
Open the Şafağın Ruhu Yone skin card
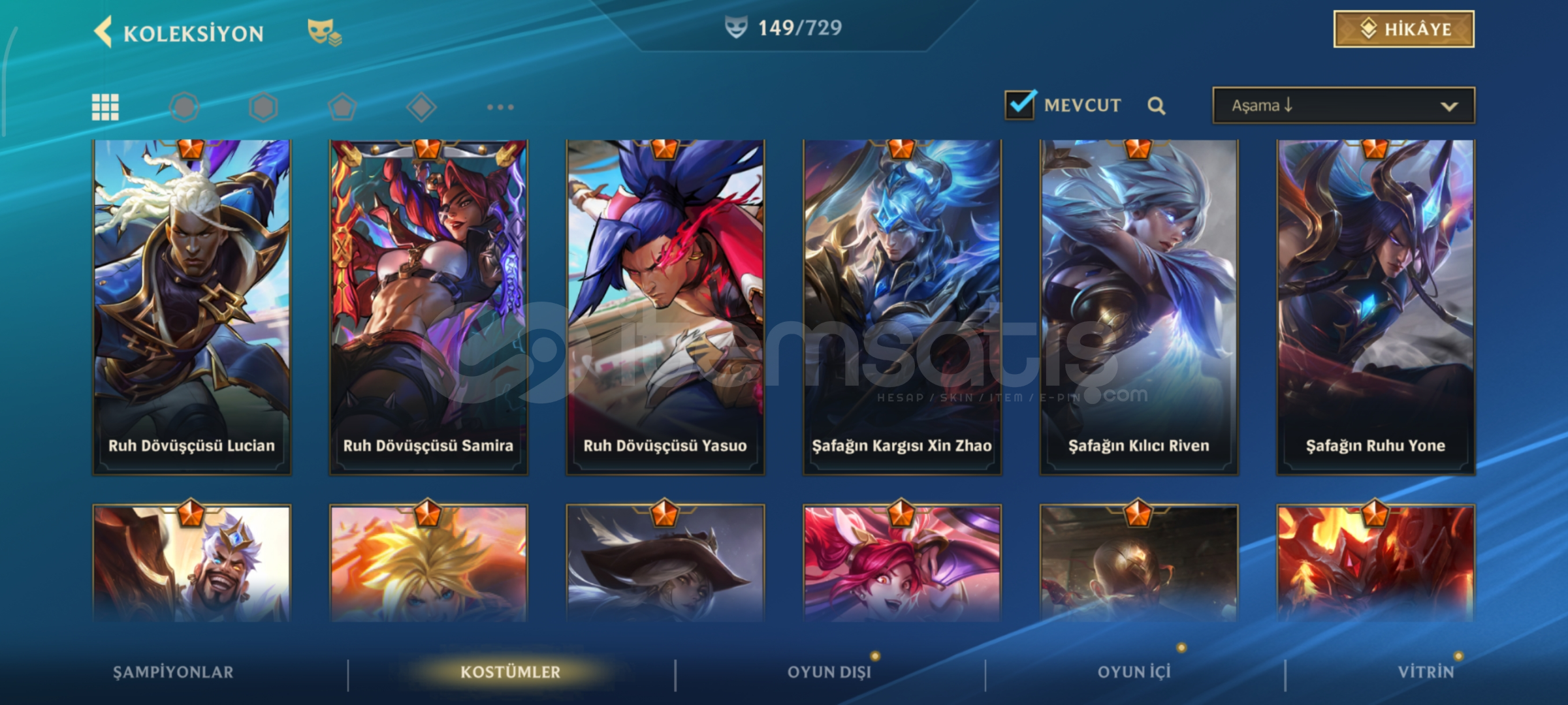pyautogui.click(x=1375, y=307)
